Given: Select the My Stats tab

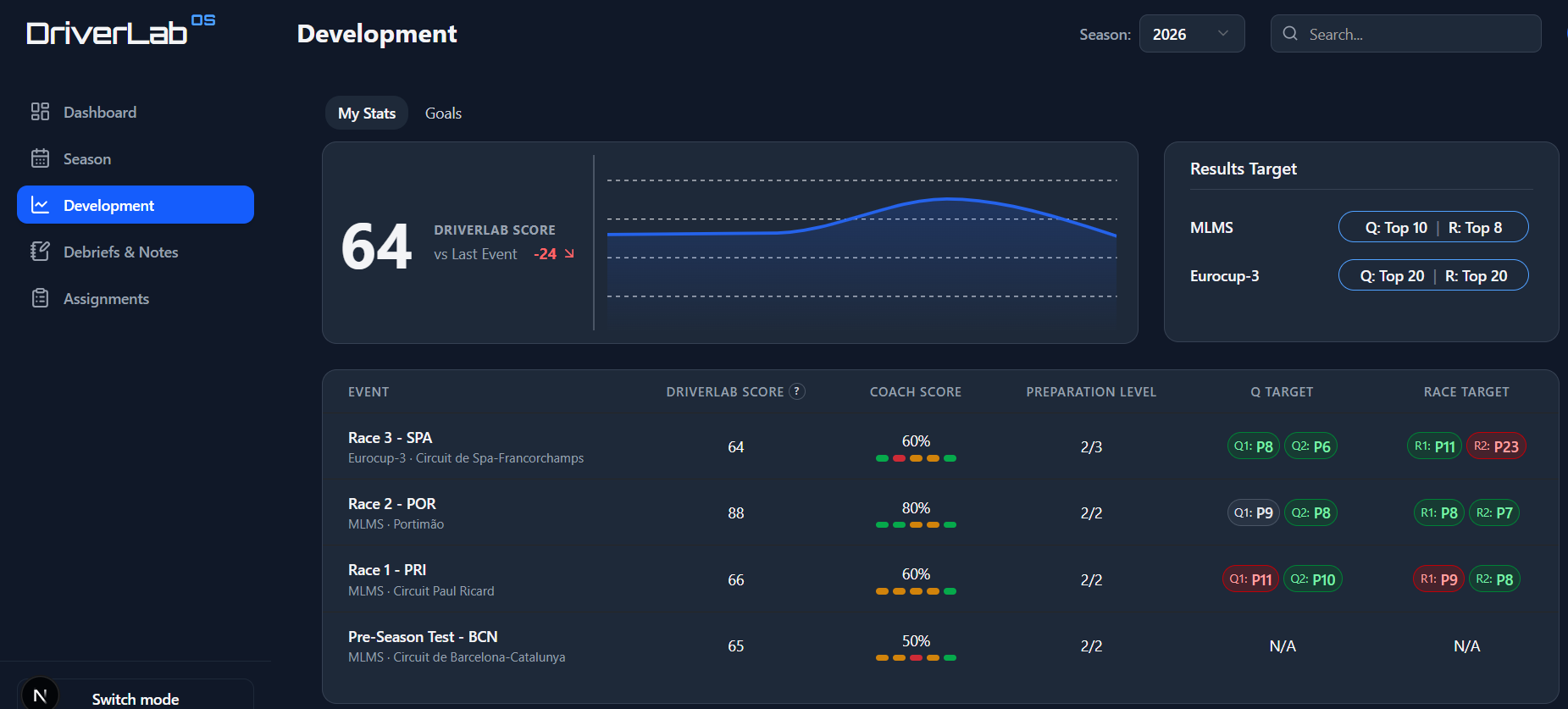Looking at the screenshot, I should point(367,114).
